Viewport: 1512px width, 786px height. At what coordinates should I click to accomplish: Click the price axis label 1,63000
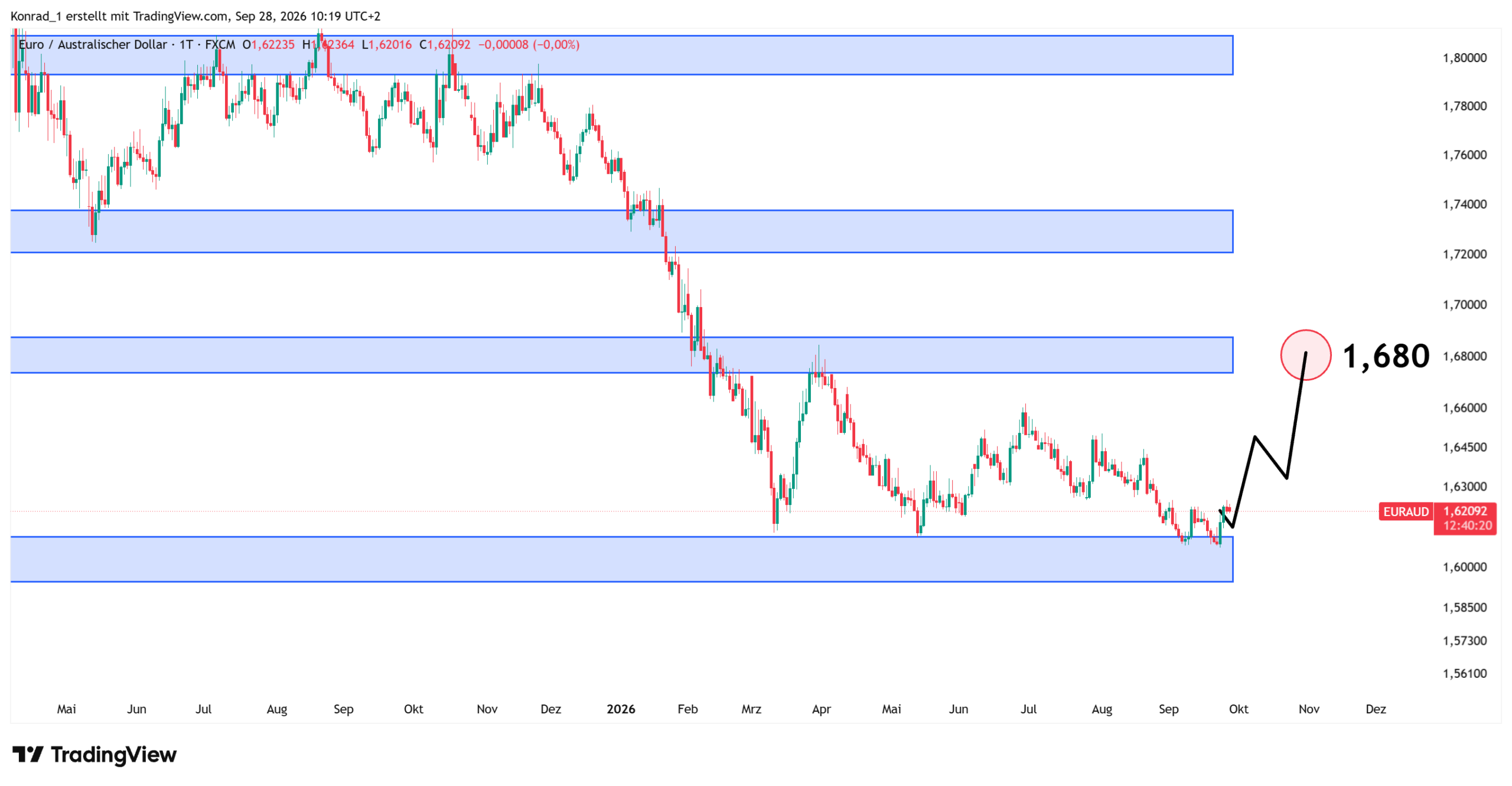point(1465,487)
